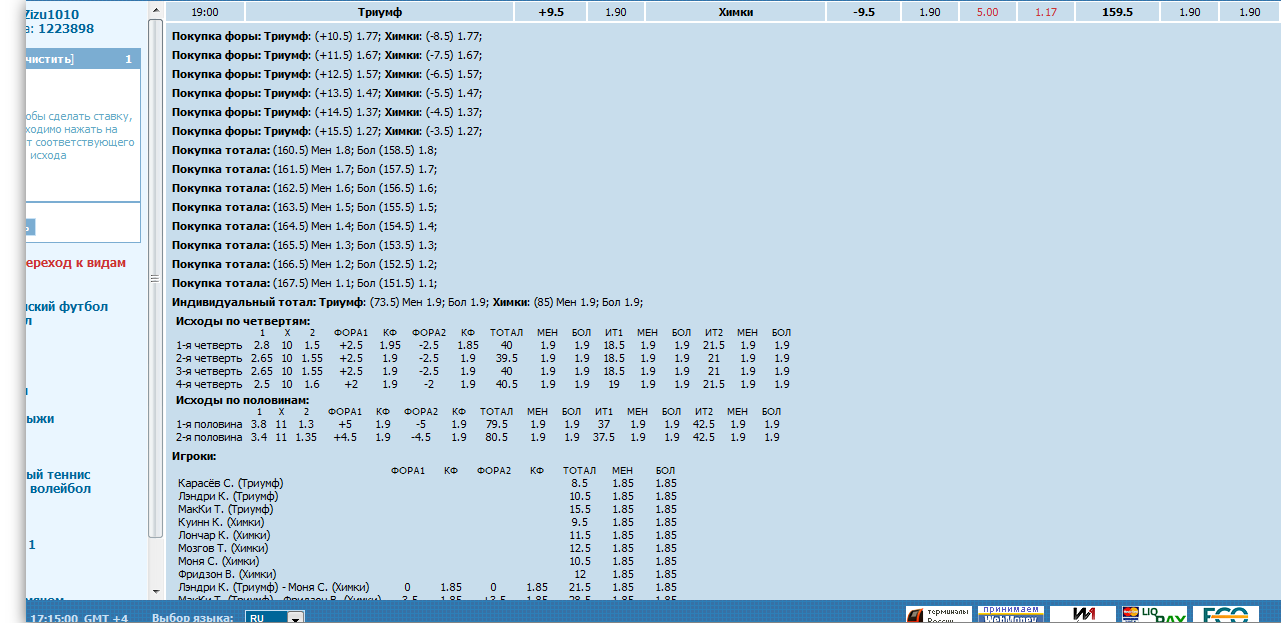Click the Триумф team name cell
The image size is (1281, 623).
pos(379,12)
